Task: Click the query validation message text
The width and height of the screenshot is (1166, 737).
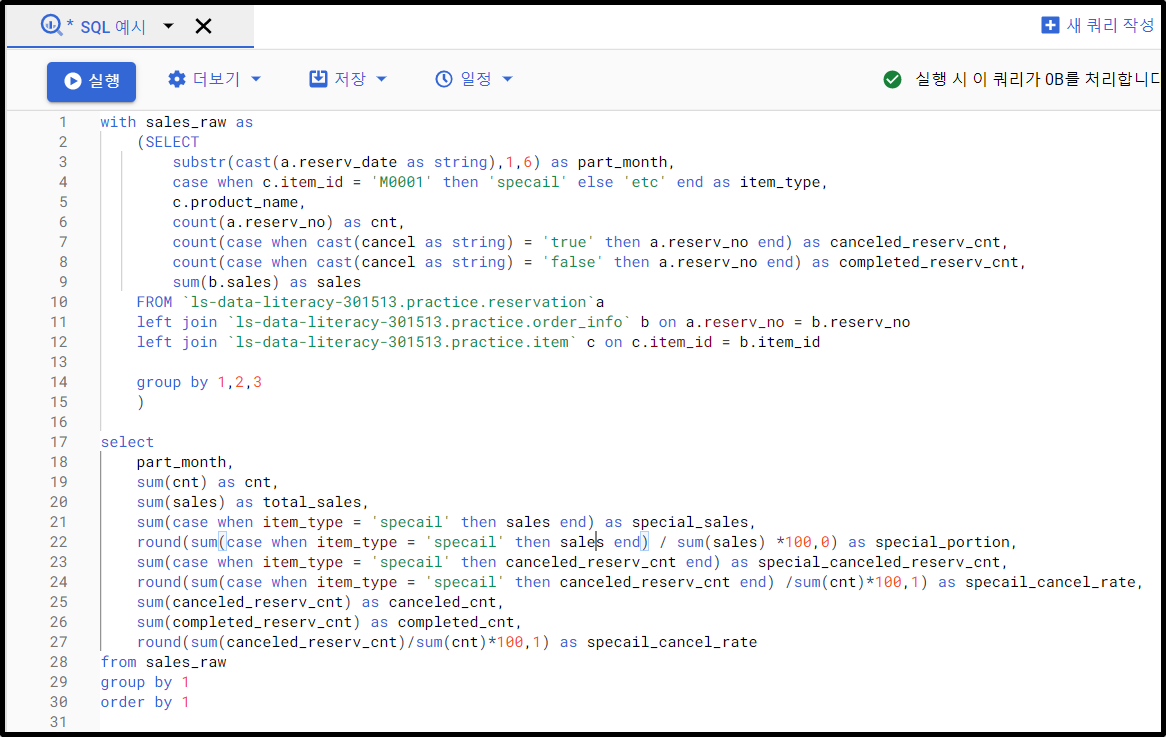Action: [1037, 79]
